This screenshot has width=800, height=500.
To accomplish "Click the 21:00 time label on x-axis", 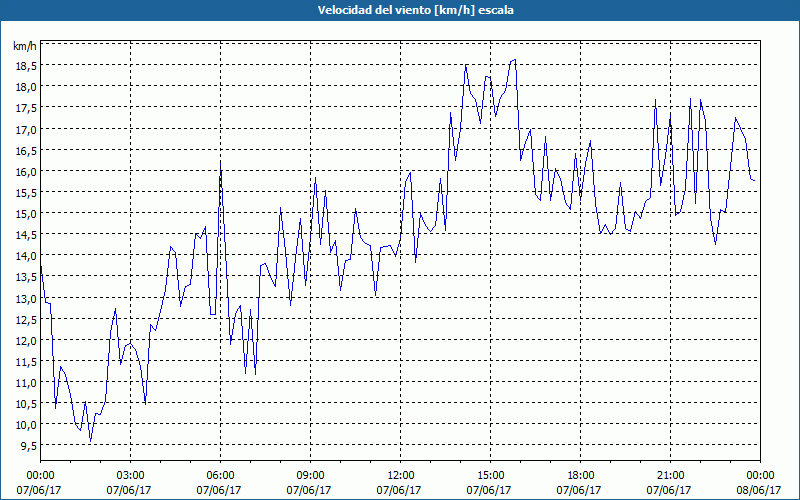I will pyautogui.click(x=670, y=476).
